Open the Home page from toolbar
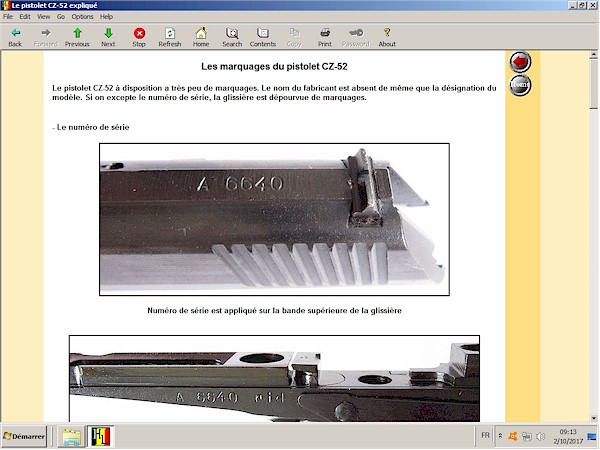 click(201, 38)
